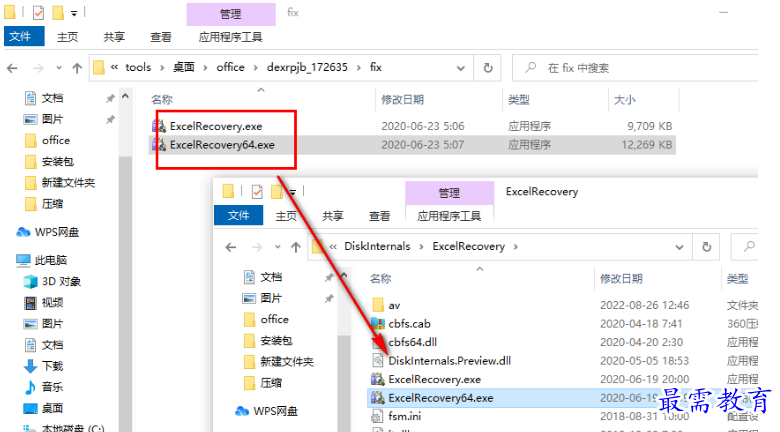Open 应用程序工具 tab in the ExcelRecovery window
This screenshot has height=432, width=780.
(449, 216)
